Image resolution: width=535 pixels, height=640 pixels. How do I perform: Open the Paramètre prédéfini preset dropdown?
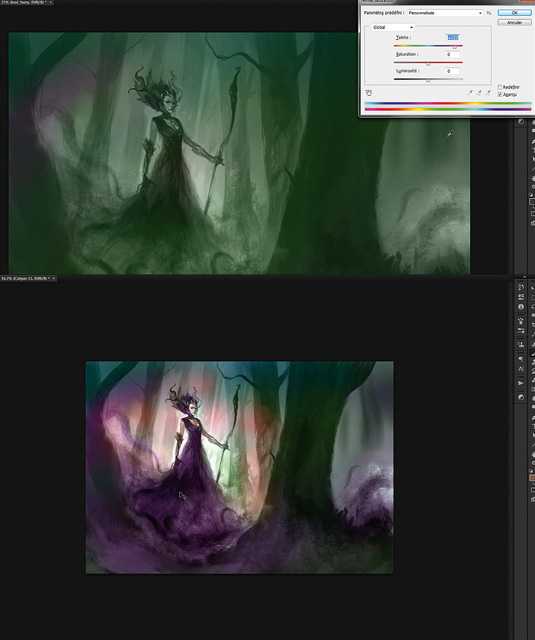445,13
